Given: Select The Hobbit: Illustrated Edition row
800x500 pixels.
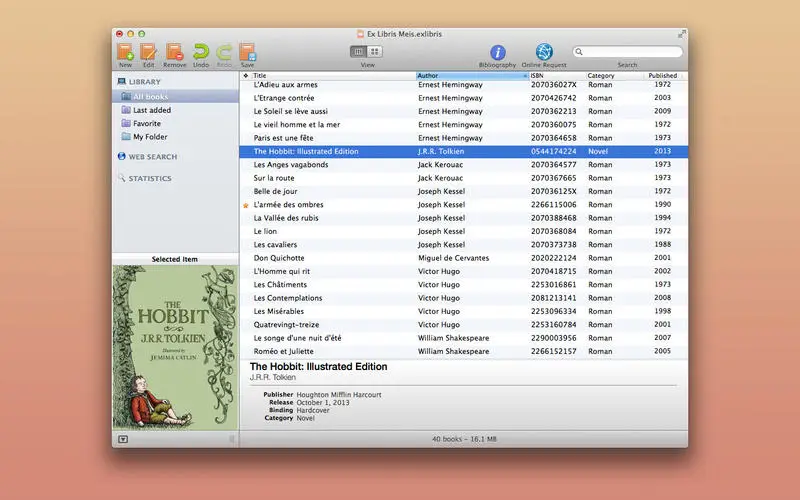Looking at the screenshot, I should point(463,151).
